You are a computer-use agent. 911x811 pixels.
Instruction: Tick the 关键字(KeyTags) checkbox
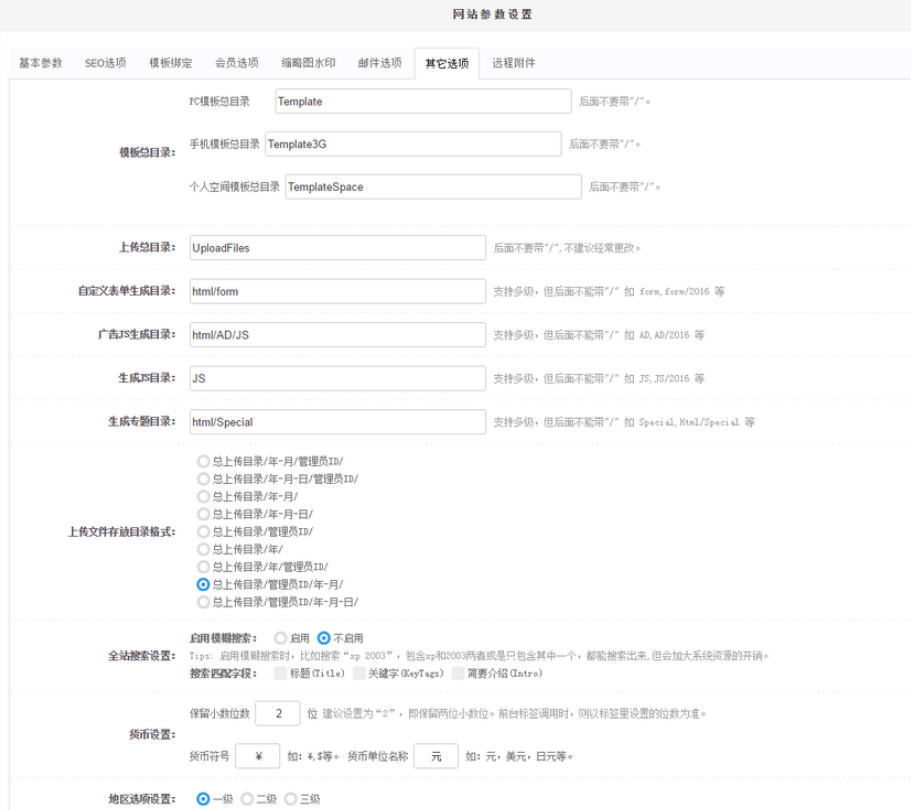coord(359,673)
